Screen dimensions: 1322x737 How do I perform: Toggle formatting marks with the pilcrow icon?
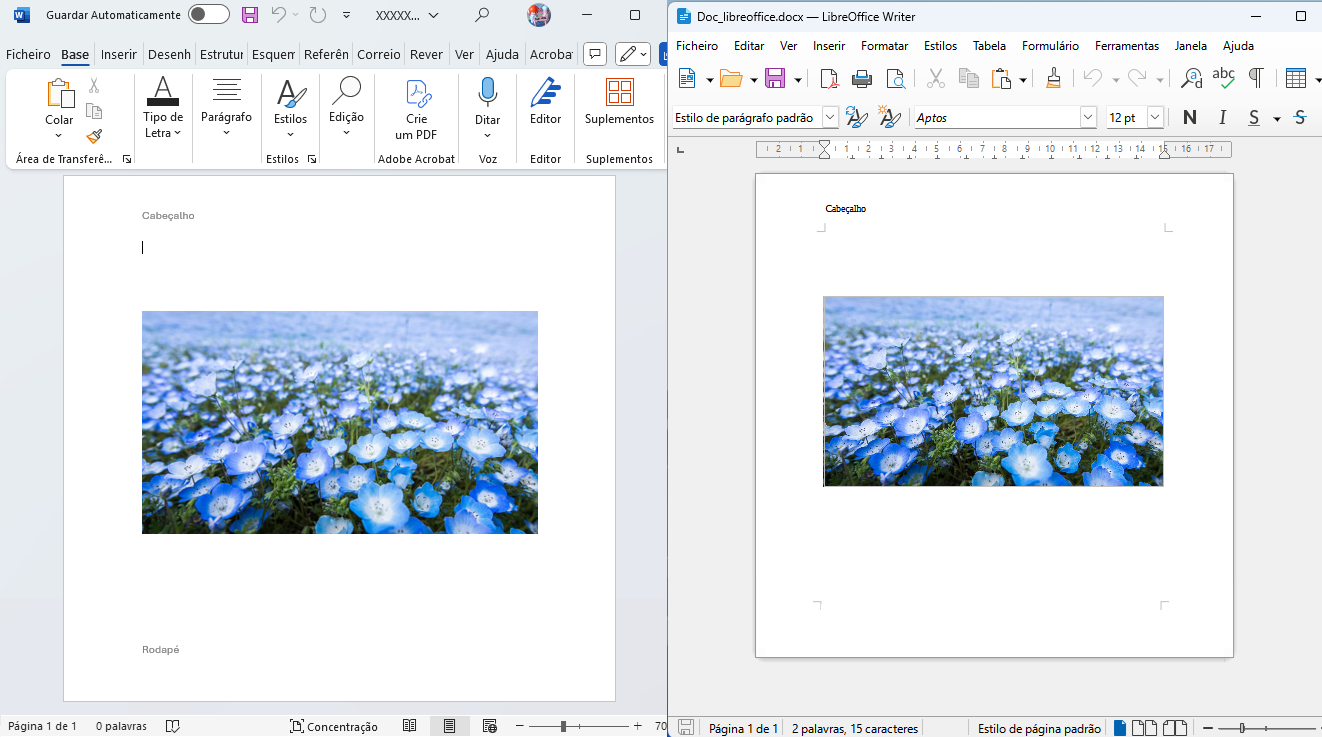[1256, 78]
